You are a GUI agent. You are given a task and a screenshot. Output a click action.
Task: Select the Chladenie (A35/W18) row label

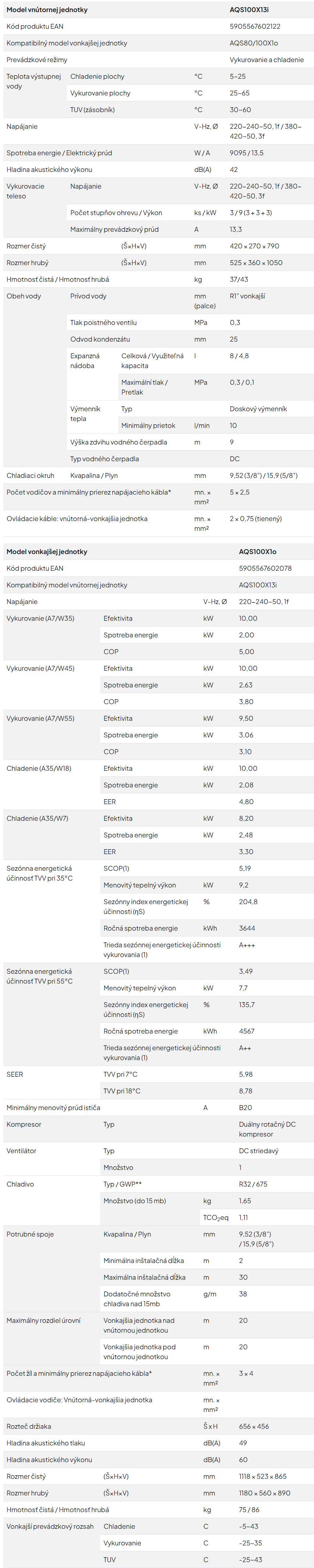point(39,768)
